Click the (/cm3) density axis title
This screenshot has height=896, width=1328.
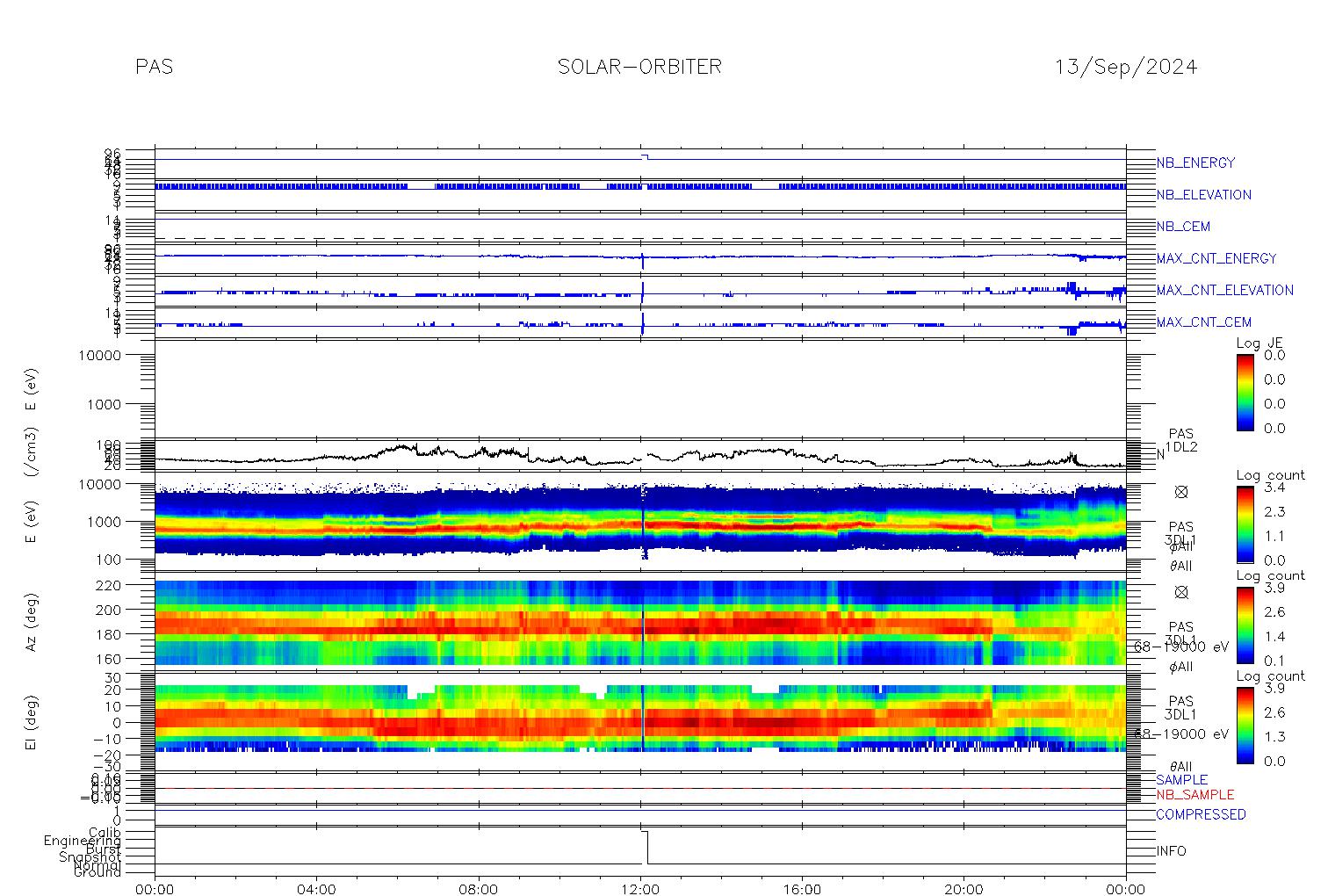31,453
